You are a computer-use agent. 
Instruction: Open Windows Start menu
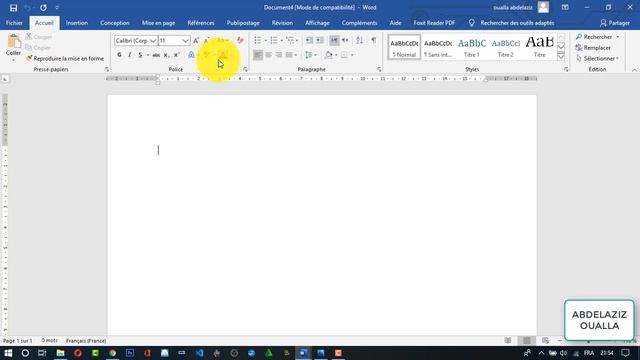(8, 353)
